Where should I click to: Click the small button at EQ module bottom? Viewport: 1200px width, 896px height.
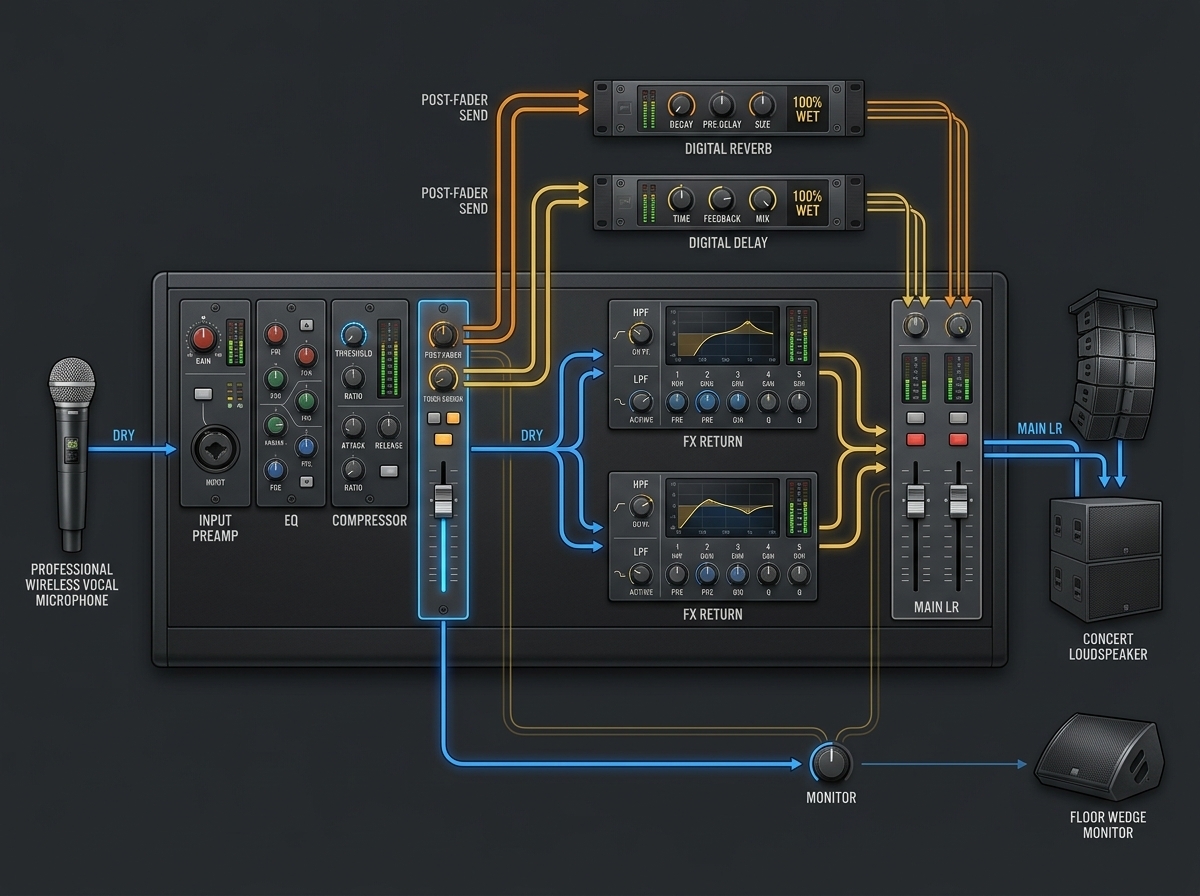[x=307, y=481]
